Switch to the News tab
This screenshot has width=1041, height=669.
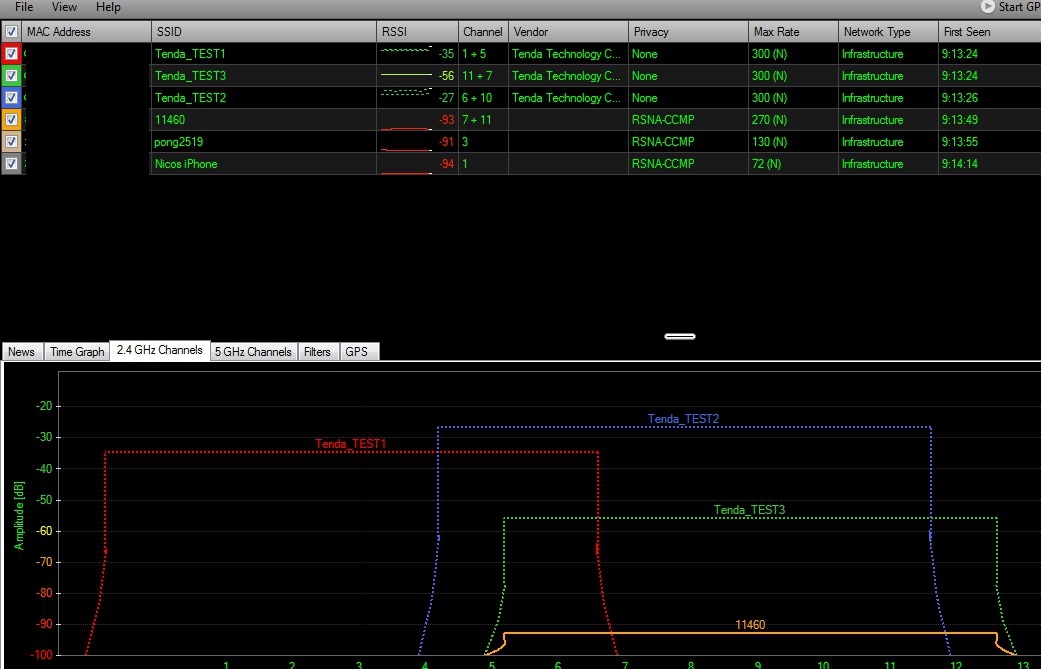point(22,352)
